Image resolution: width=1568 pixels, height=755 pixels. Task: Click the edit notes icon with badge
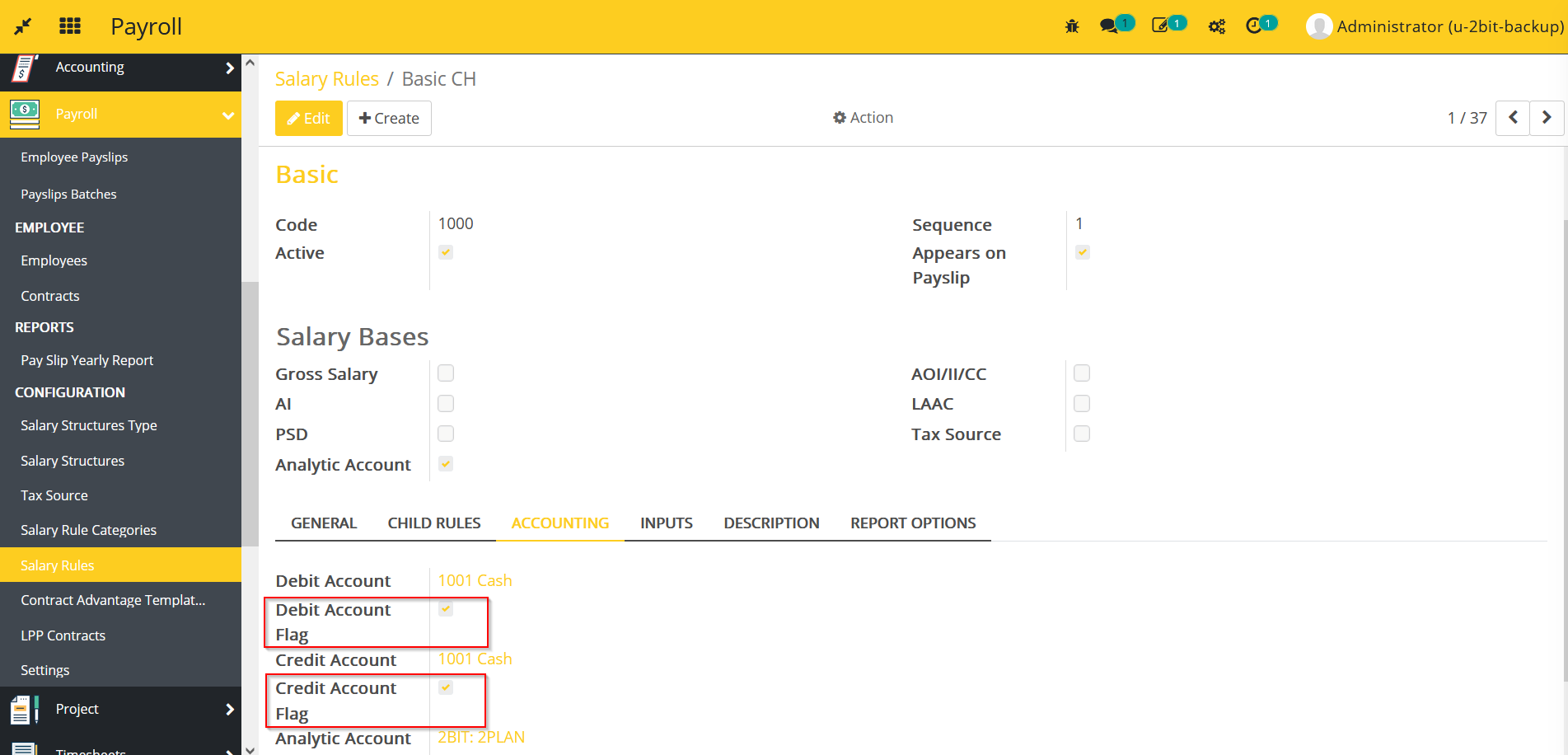click(1160, 26)
